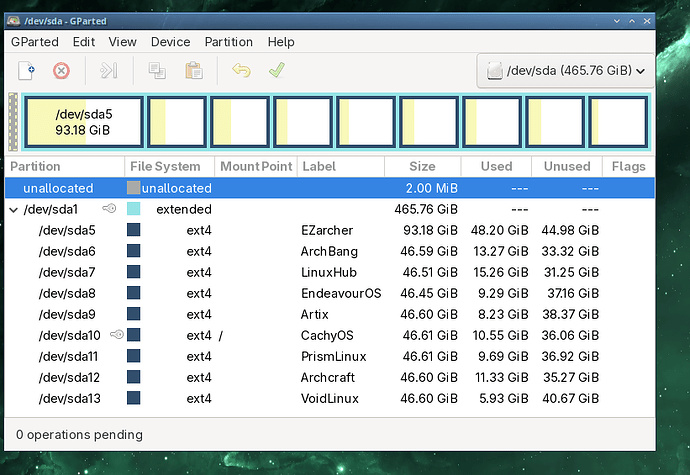Sort by the File System column header
The height and width of the screenshot is (475, 690).
click(x=169, y=166)
